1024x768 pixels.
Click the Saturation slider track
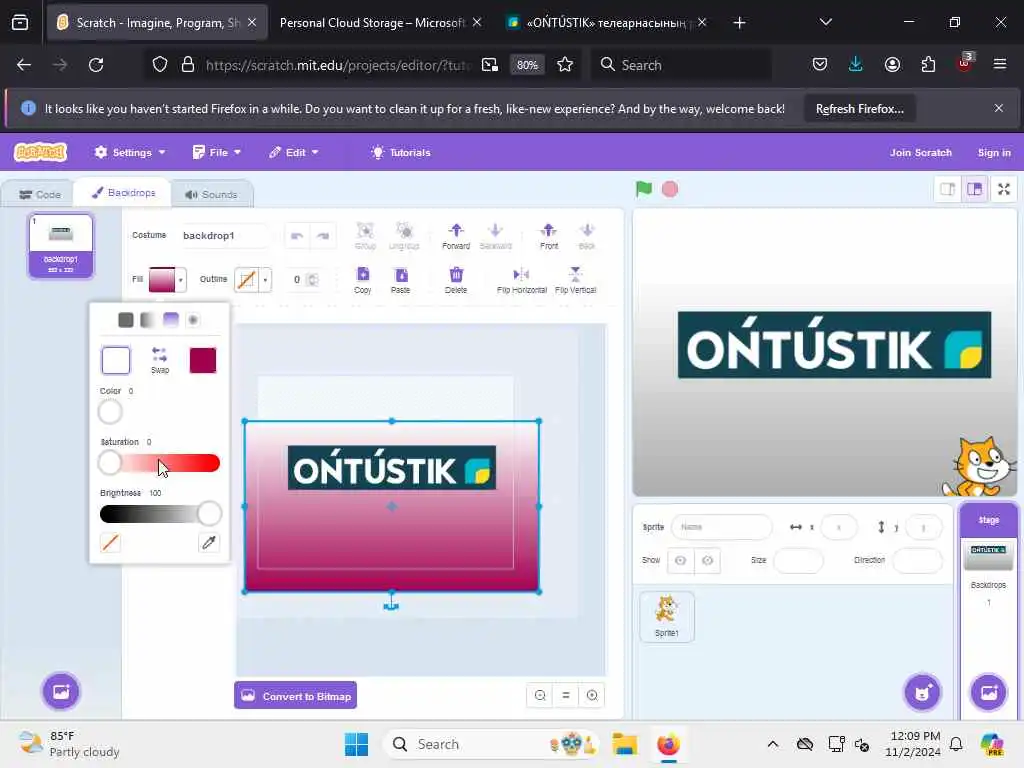(160, 463)
